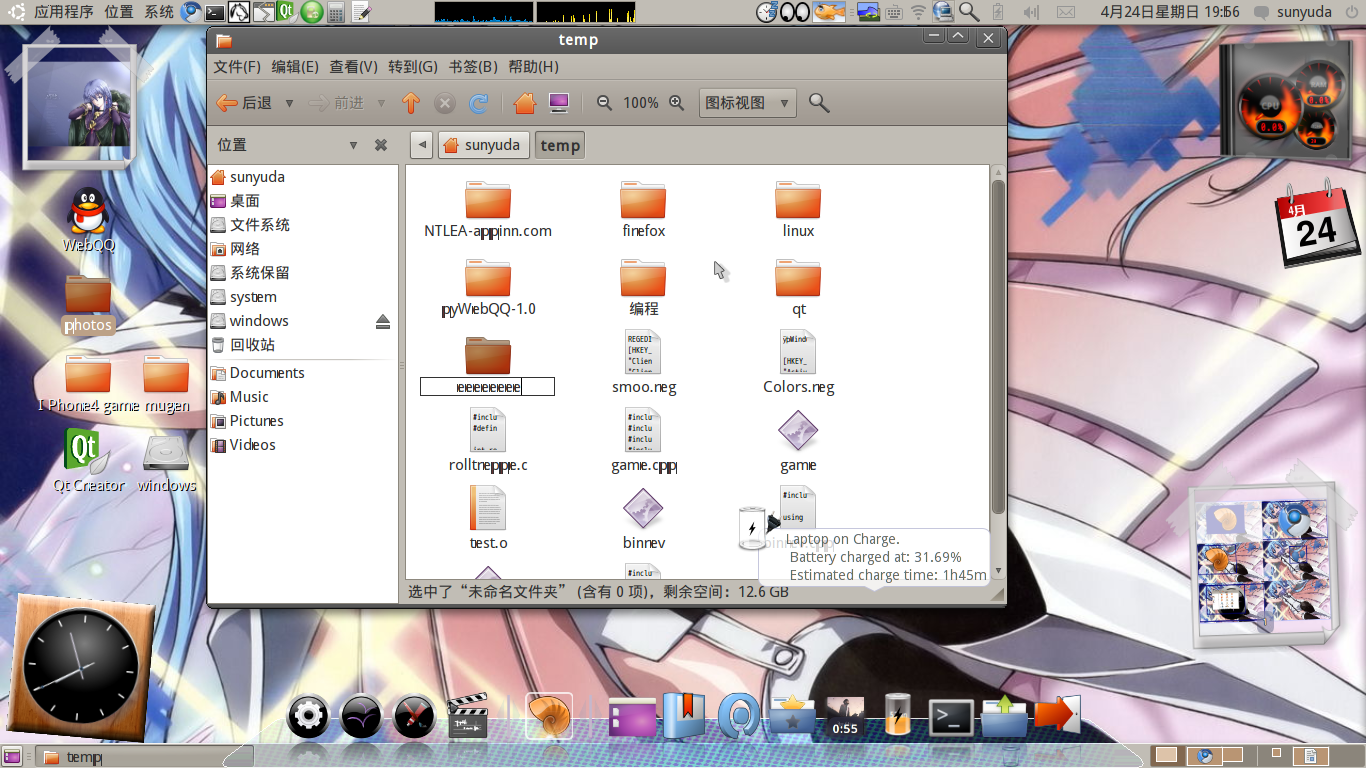Select the game.cpp source file
Image resolution: width=1366 pixels, height=768 pixels.
coord(643,430)
